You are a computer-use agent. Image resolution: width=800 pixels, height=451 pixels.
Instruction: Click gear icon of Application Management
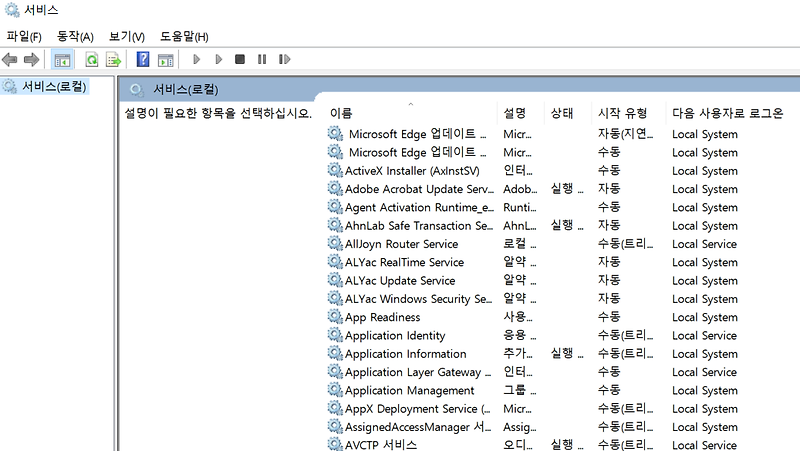coord(335,390)
